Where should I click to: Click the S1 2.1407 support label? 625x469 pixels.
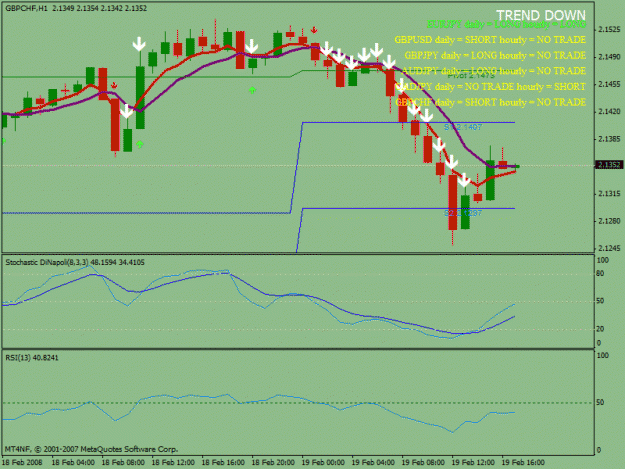pos(463,127)
